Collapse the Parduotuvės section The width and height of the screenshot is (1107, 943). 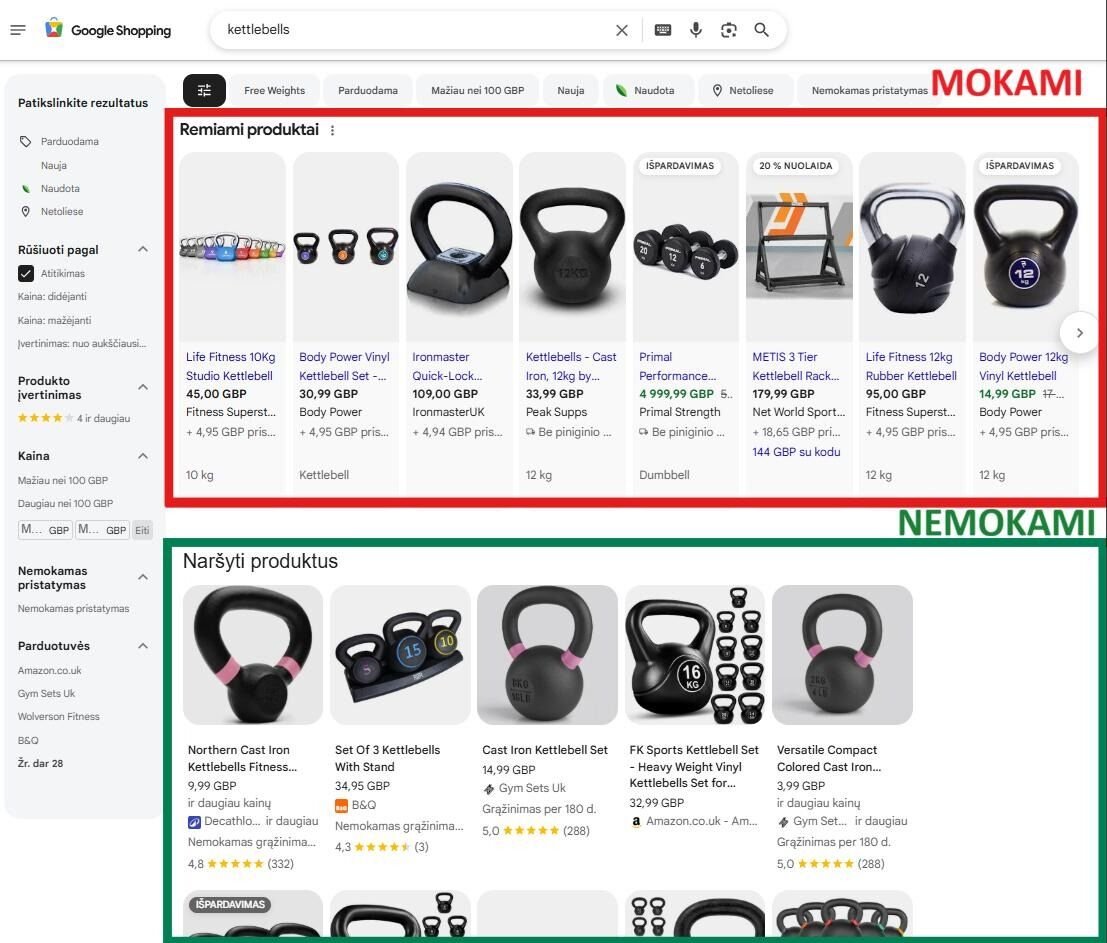coord(143,646)
